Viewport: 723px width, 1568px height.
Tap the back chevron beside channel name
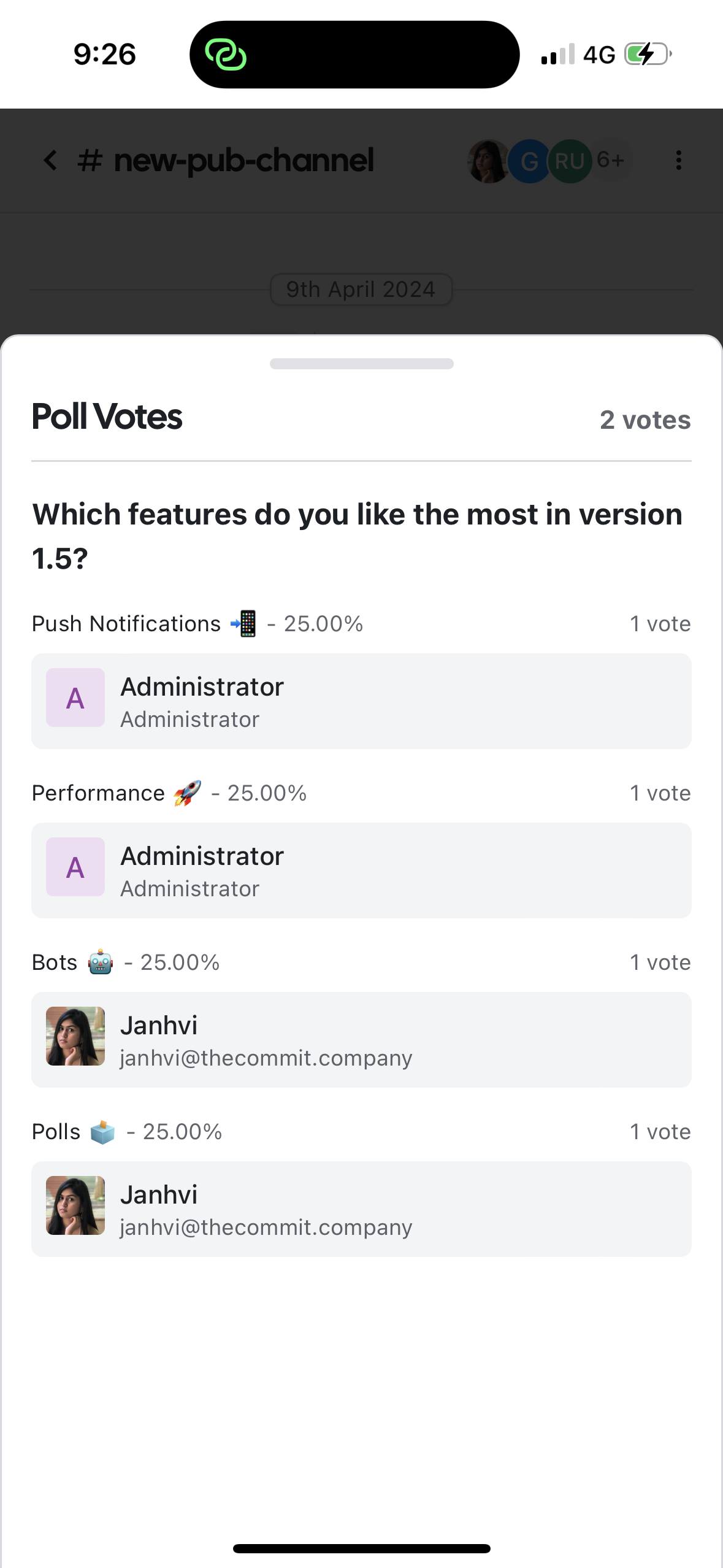[x=51, y=161]
